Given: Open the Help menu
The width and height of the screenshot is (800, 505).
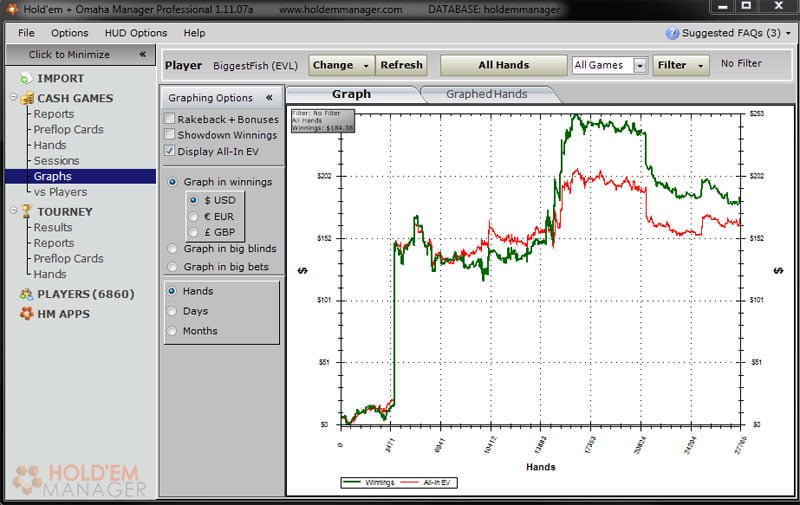Looking at the screenshot, I should click(194, 33).
